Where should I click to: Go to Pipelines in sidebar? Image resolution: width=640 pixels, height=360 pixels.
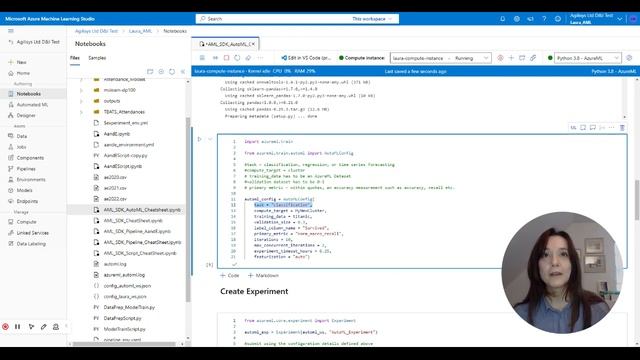pos(26,169)
